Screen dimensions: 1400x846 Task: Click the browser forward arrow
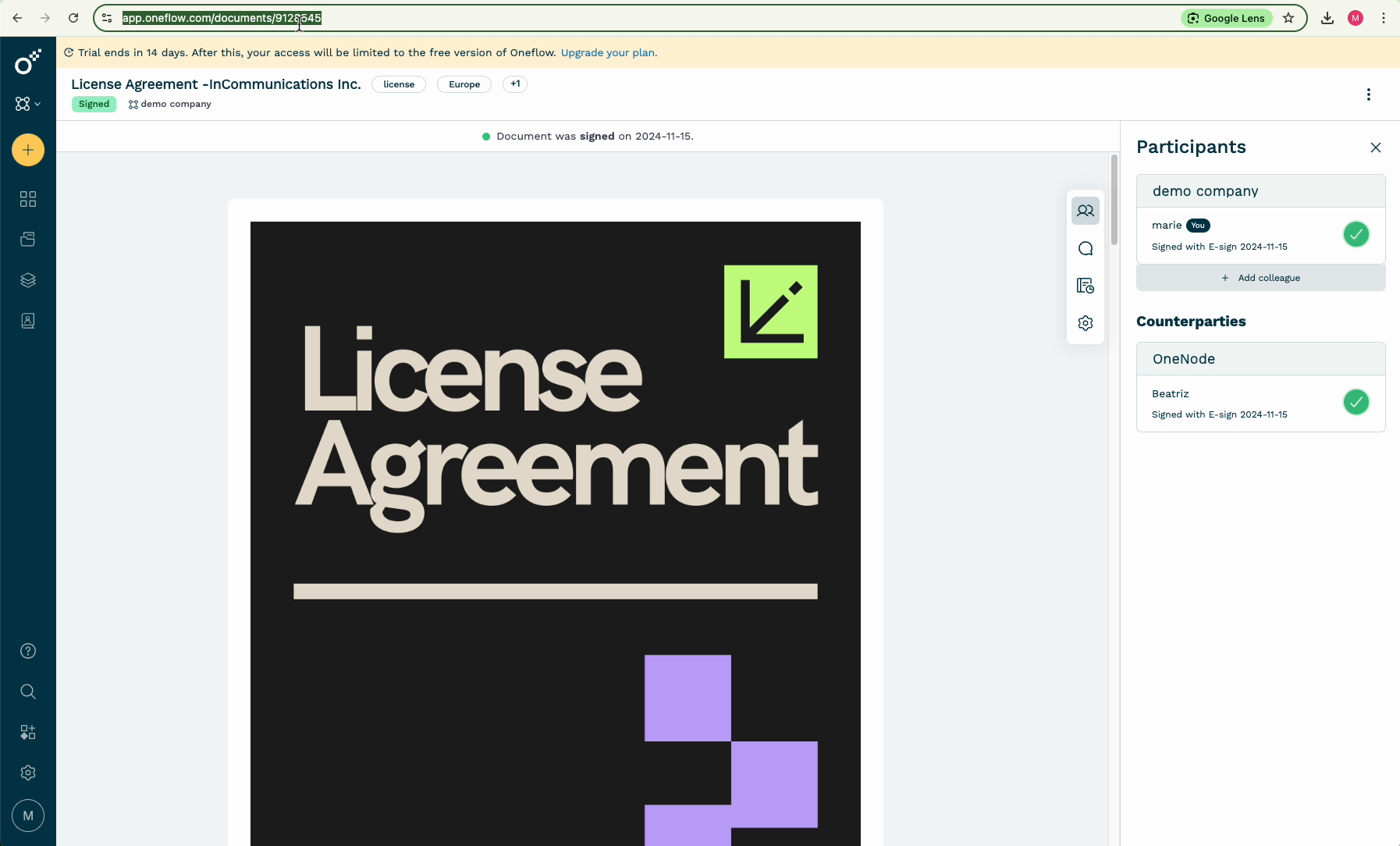coord(45,18)
